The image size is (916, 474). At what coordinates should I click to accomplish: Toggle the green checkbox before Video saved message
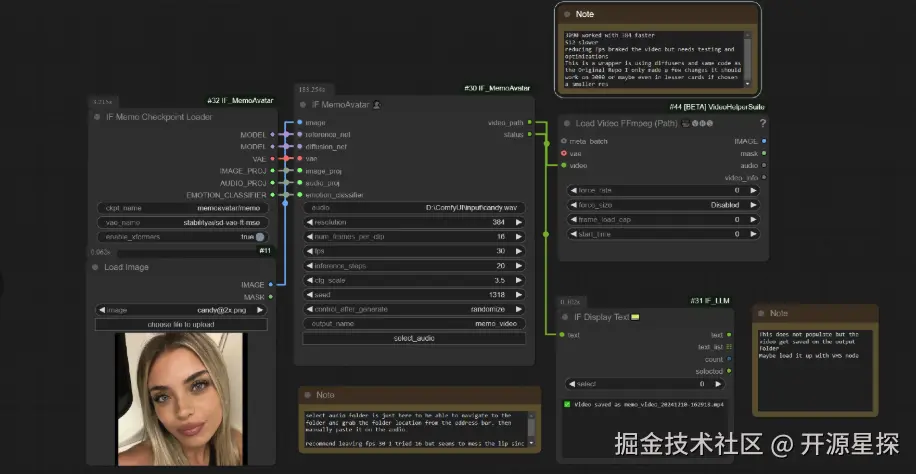[567, 404]
